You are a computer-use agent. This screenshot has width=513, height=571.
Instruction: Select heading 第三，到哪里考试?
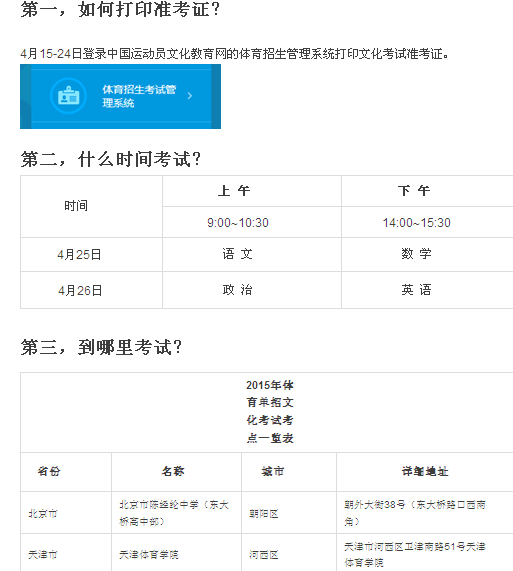tap(101, 347)
